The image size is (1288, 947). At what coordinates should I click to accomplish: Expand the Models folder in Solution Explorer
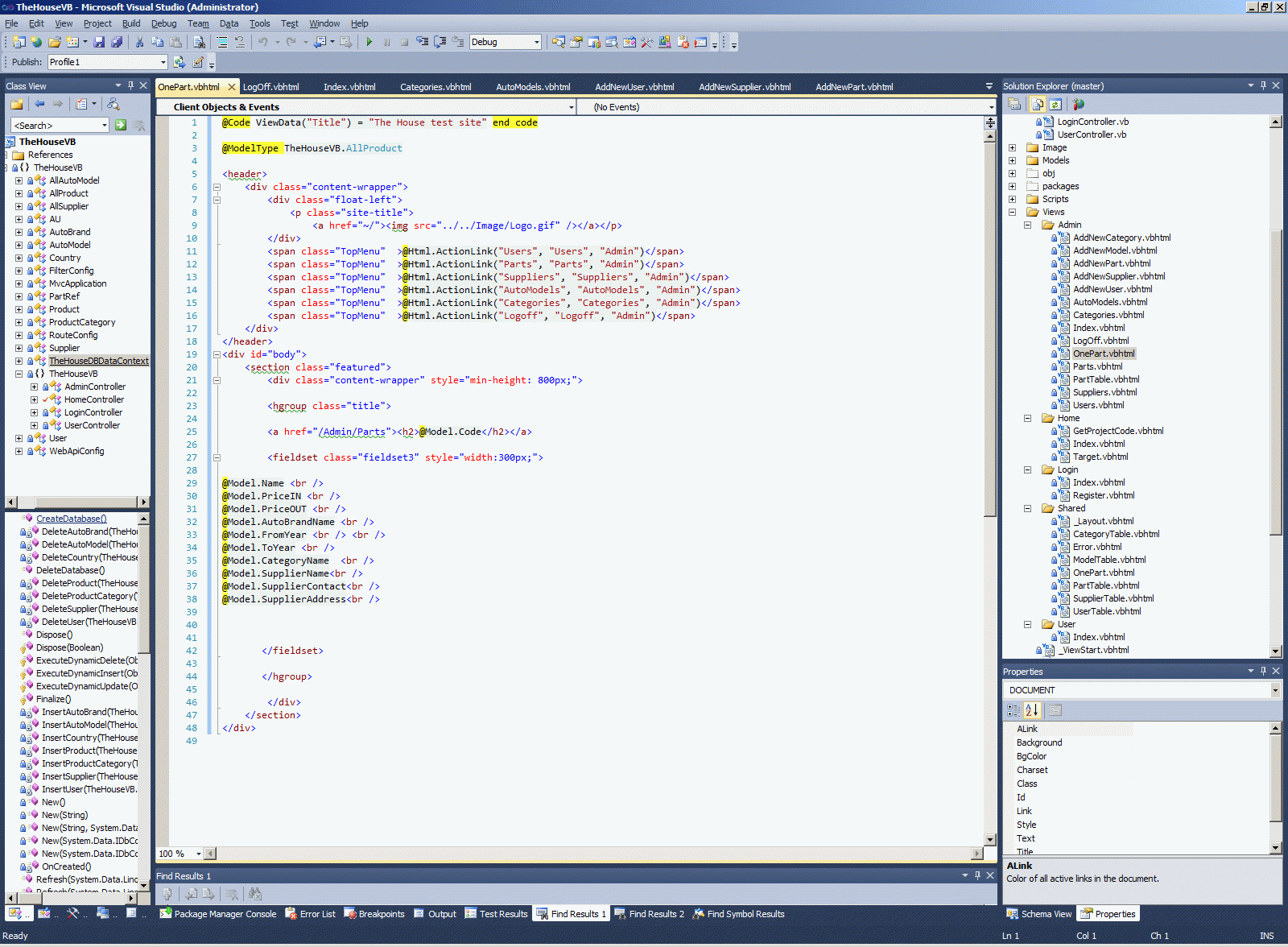[1012, 160]
